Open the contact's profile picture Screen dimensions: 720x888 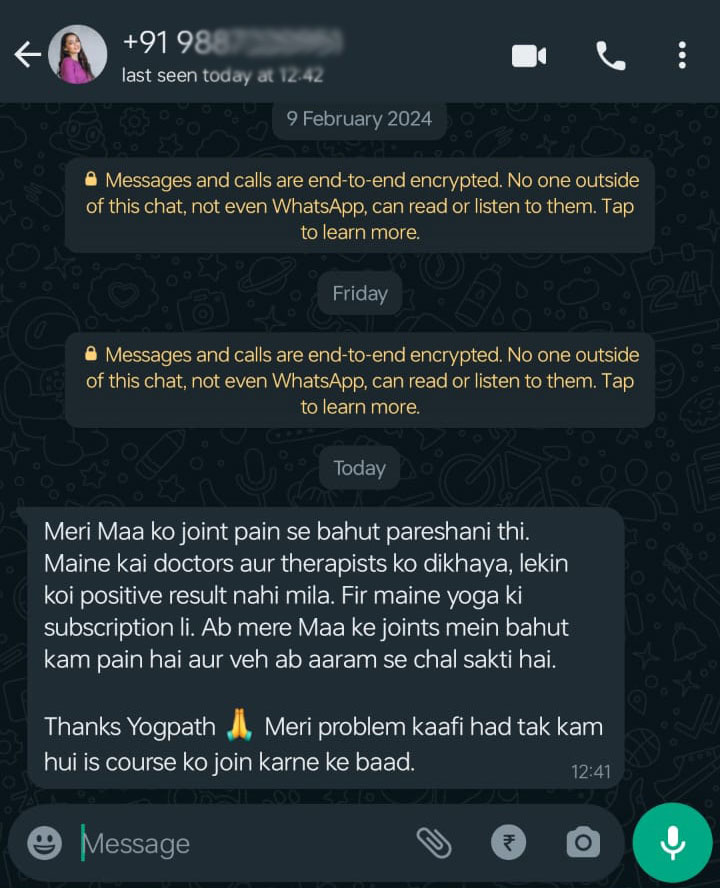(78, 54)
